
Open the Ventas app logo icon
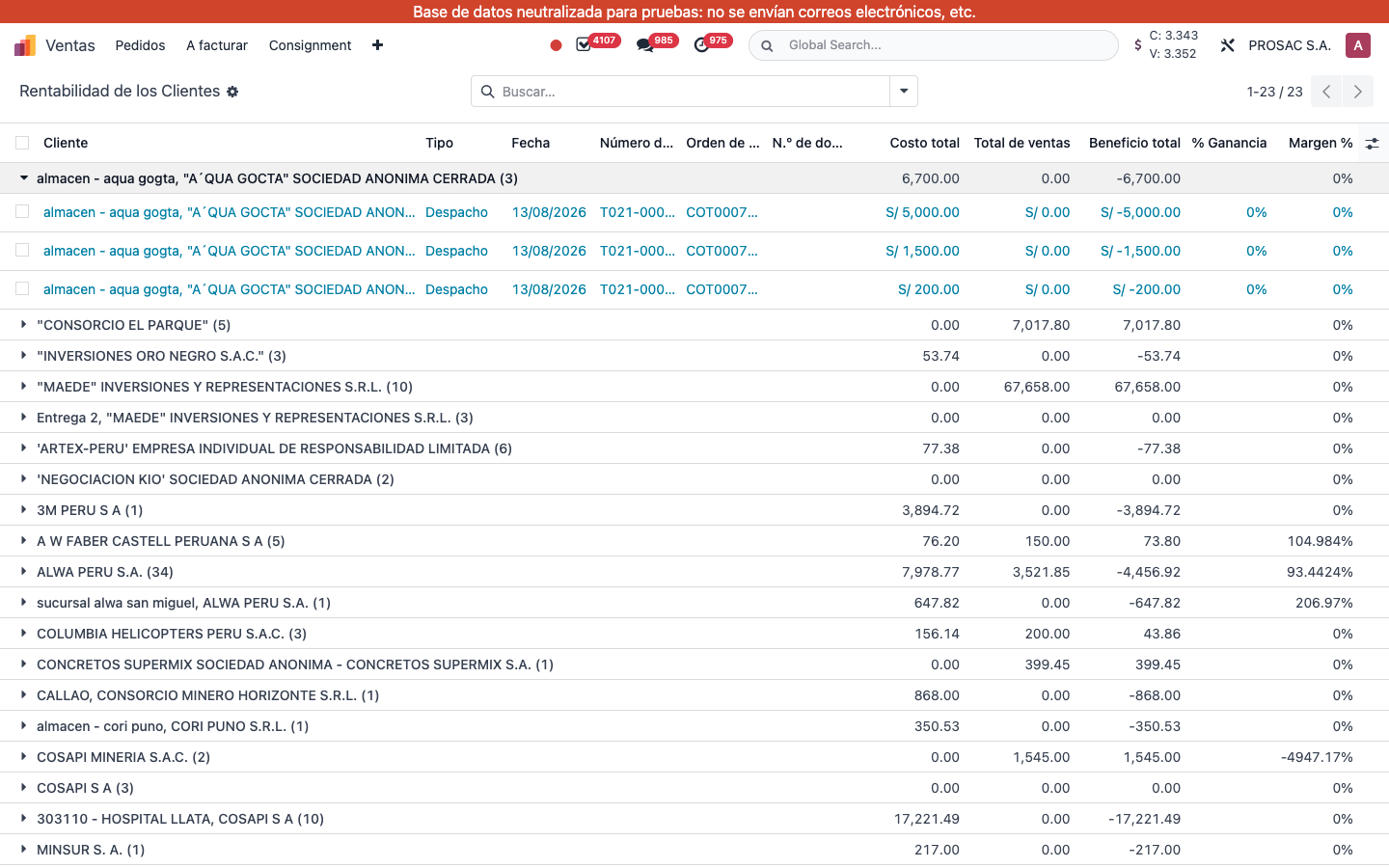[x=25, y=45]
